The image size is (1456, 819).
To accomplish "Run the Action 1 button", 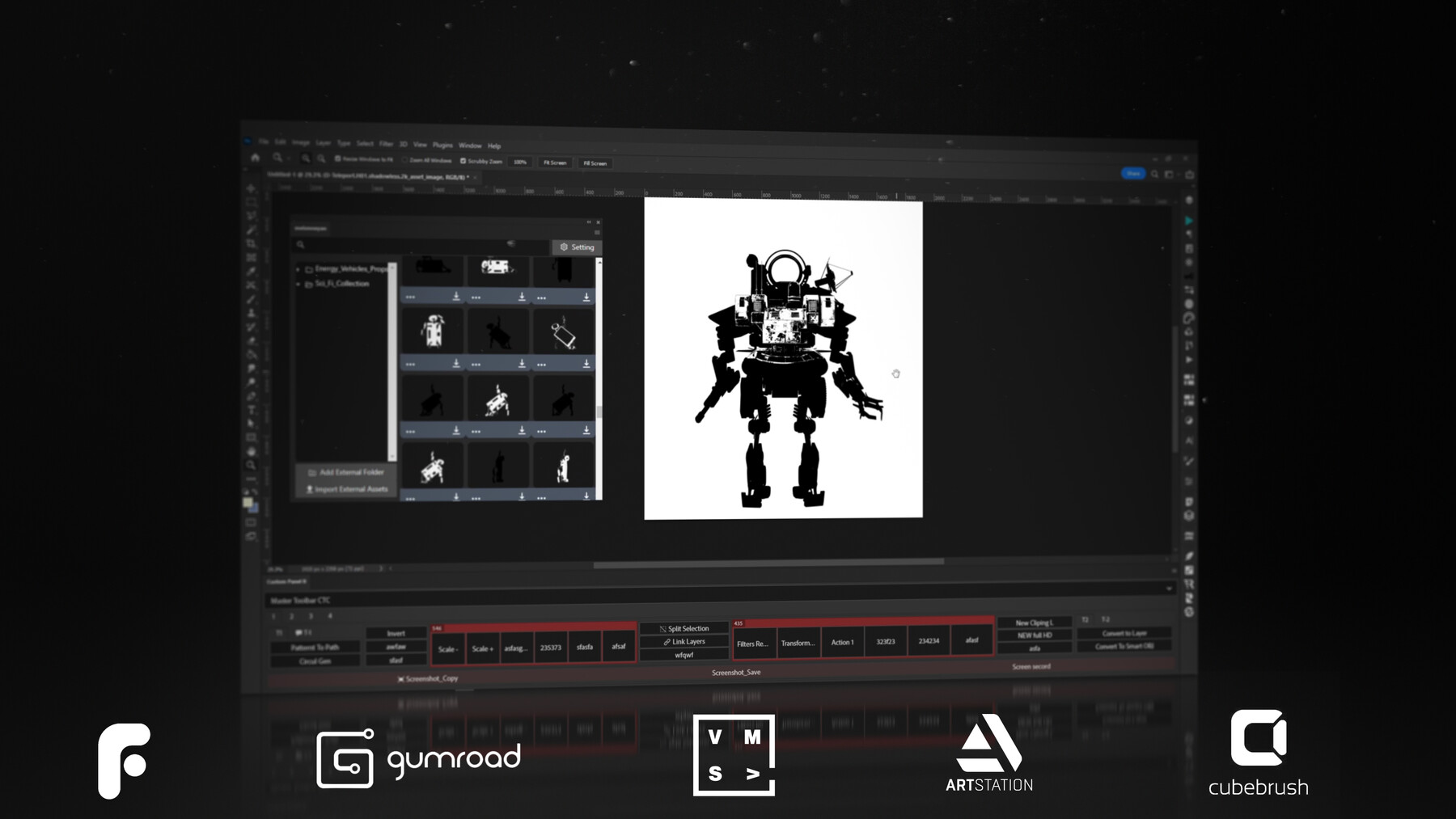I will (842, 642).
